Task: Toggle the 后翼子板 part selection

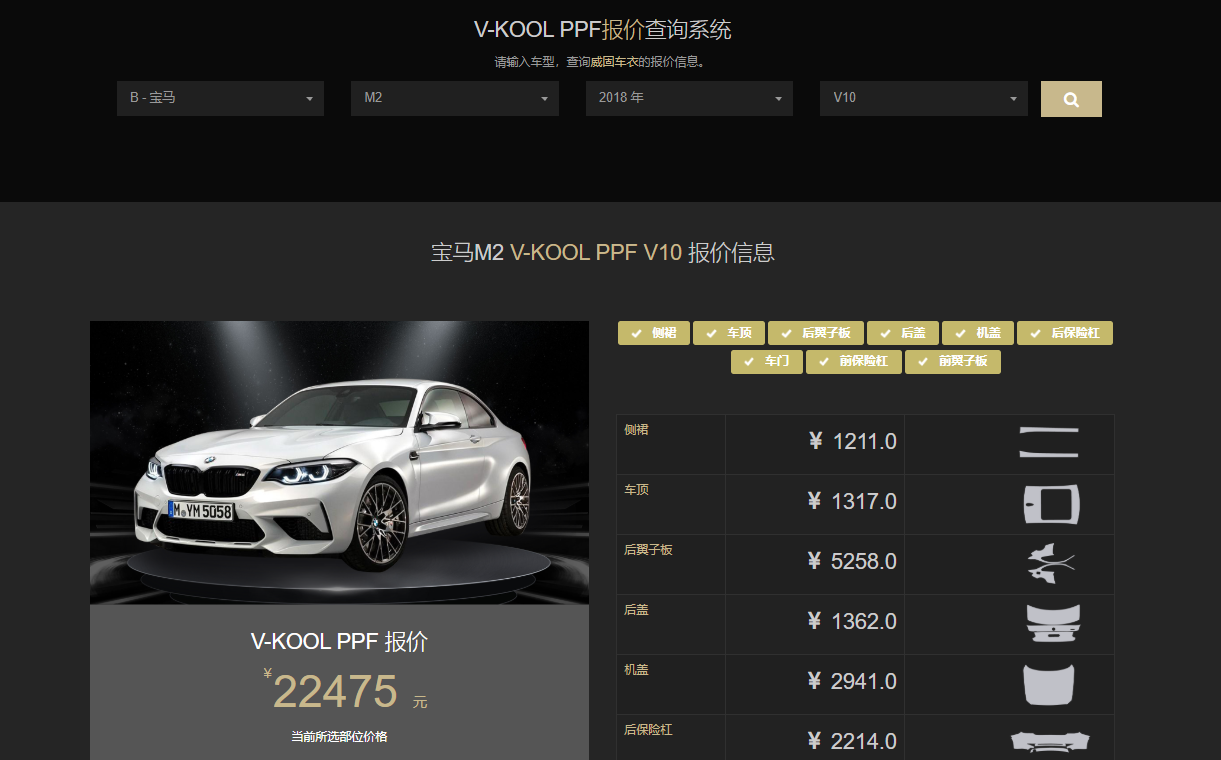Action: tap(816, 333)
